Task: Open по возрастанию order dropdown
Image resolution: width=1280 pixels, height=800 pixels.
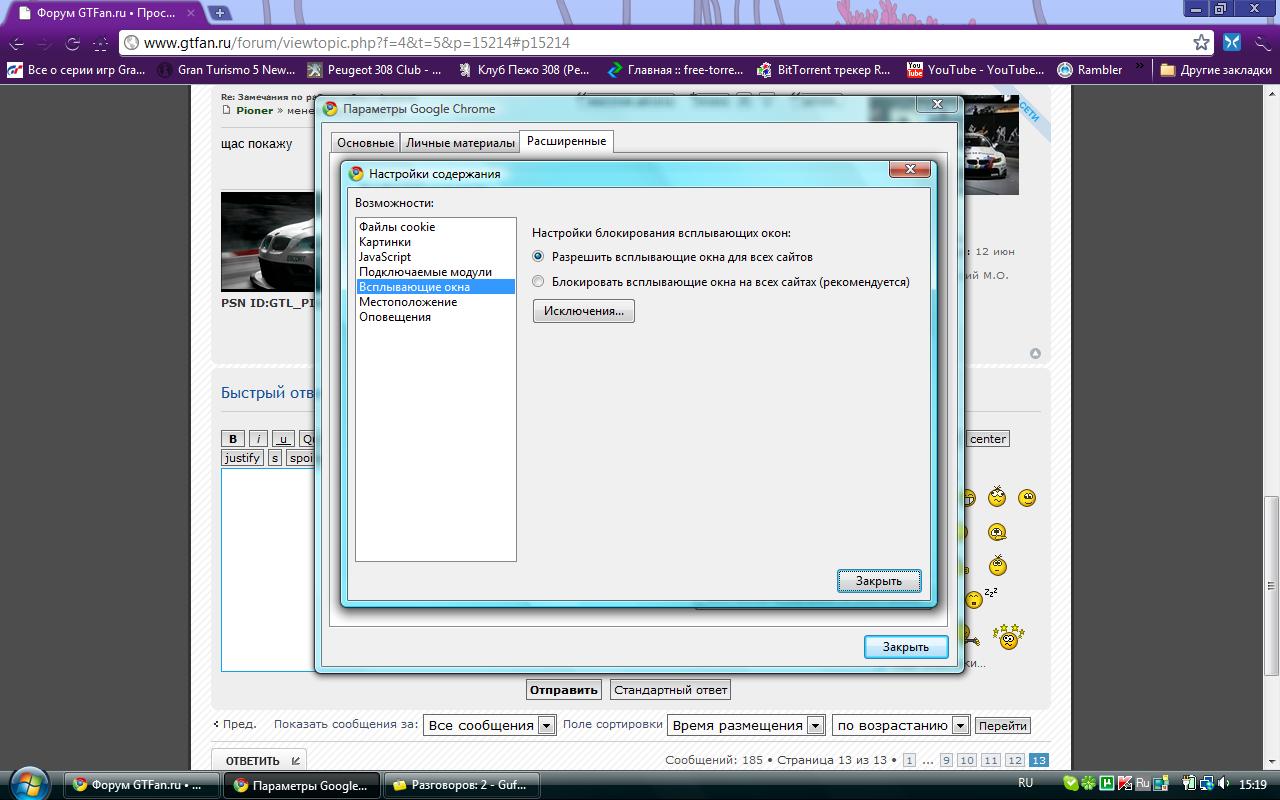Action: pos(901,725)
